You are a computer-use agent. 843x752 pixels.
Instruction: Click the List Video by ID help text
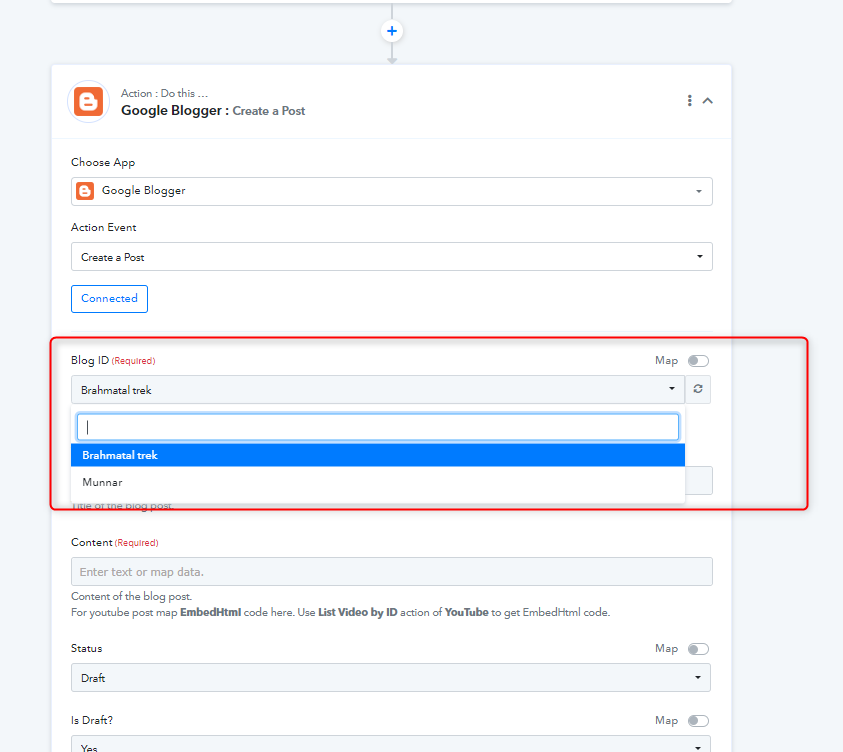(358, 612)
